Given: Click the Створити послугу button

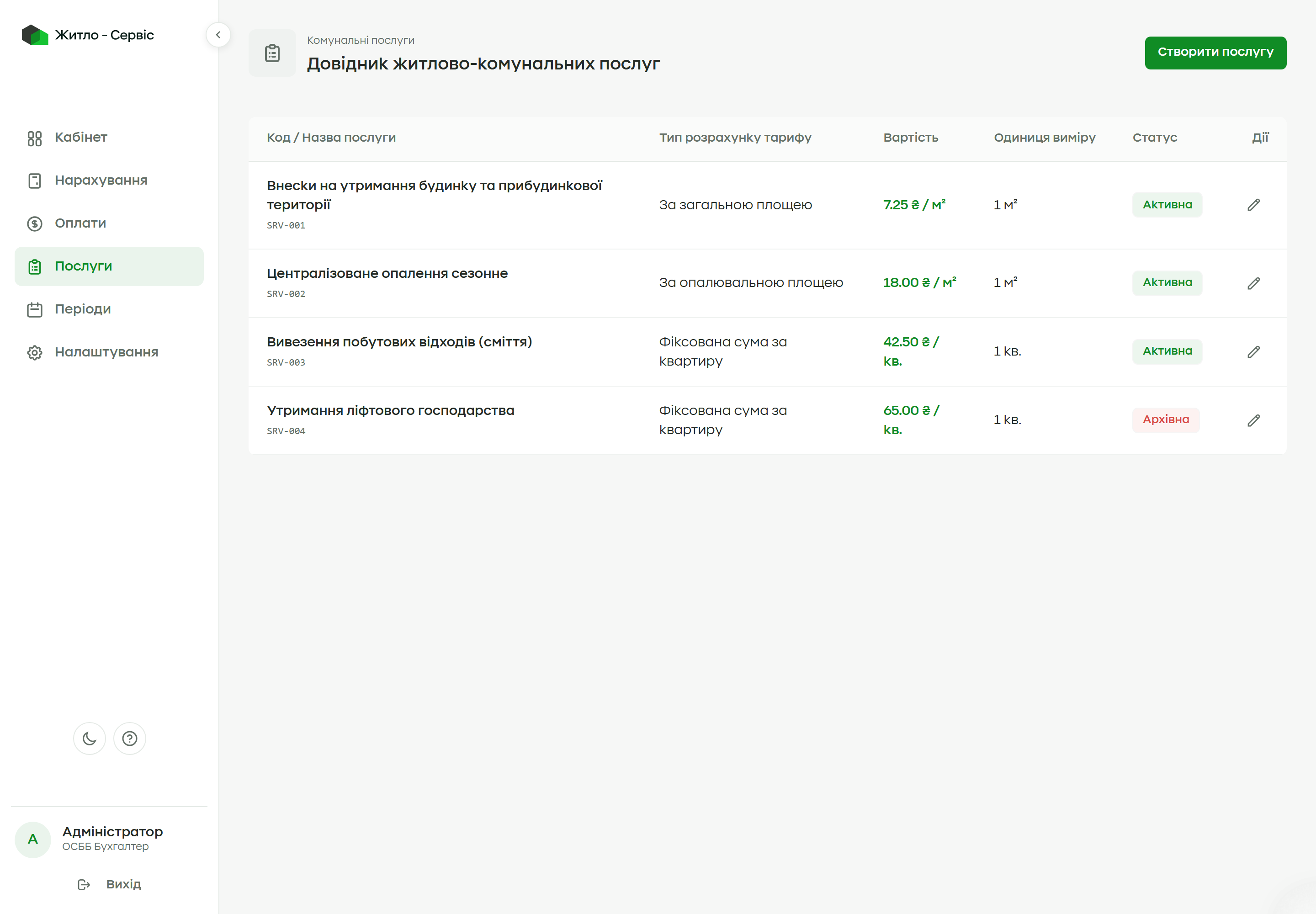Looking at the screenshot, I should (1215, 53).
